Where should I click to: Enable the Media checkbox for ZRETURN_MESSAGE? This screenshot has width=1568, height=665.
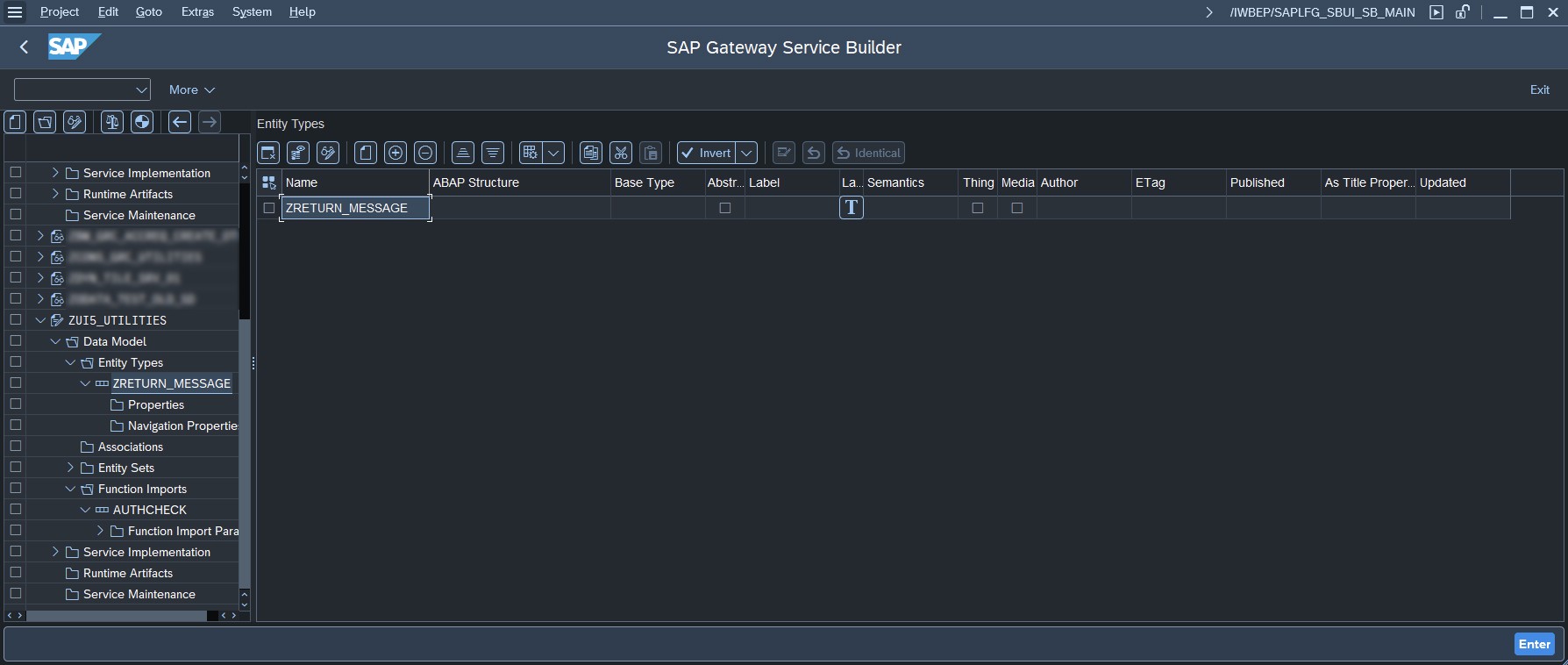[x=1017, y=208]
